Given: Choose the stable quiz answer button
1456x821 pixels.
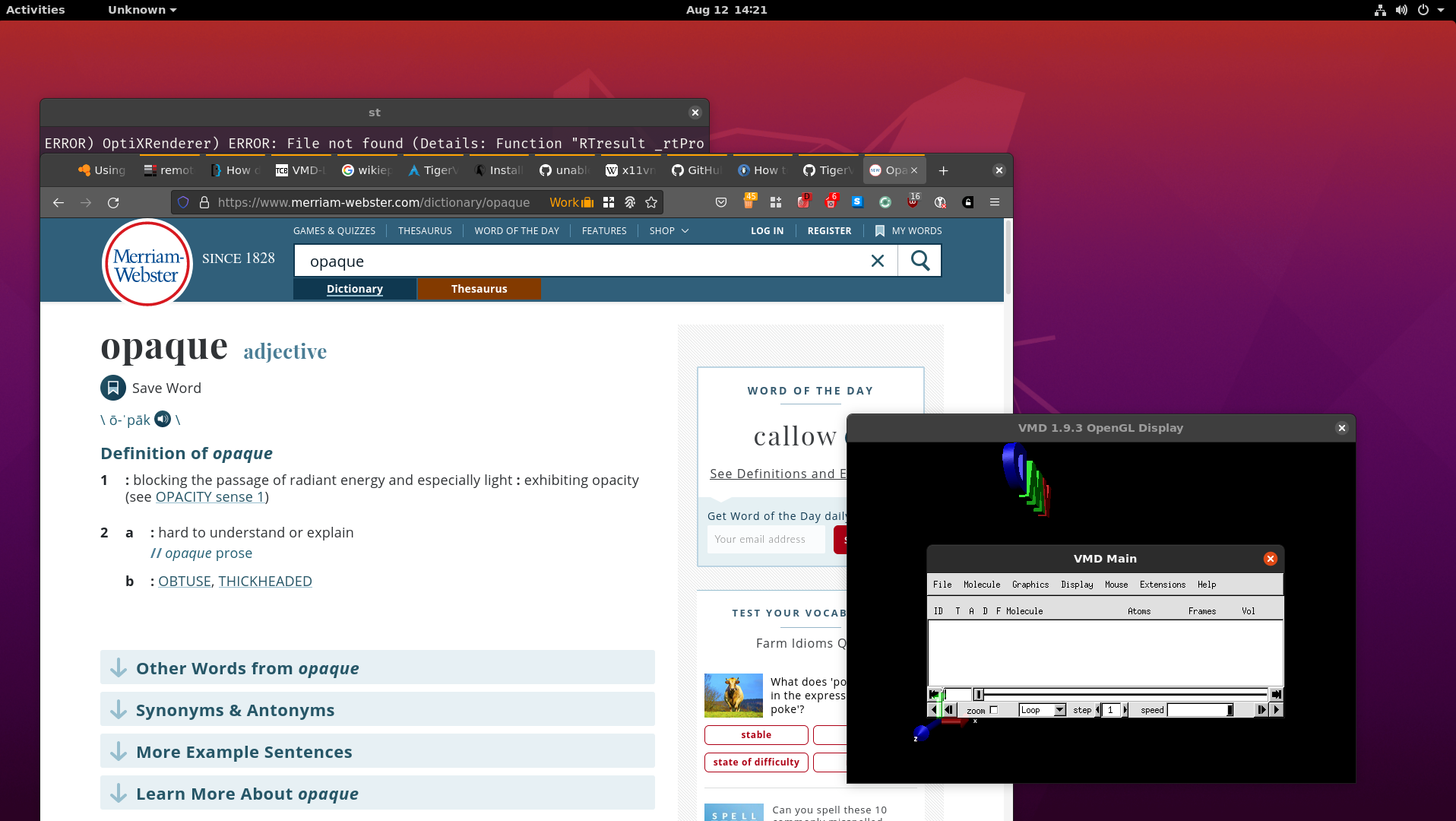Looking at the screenshot, I should point(756,734).
